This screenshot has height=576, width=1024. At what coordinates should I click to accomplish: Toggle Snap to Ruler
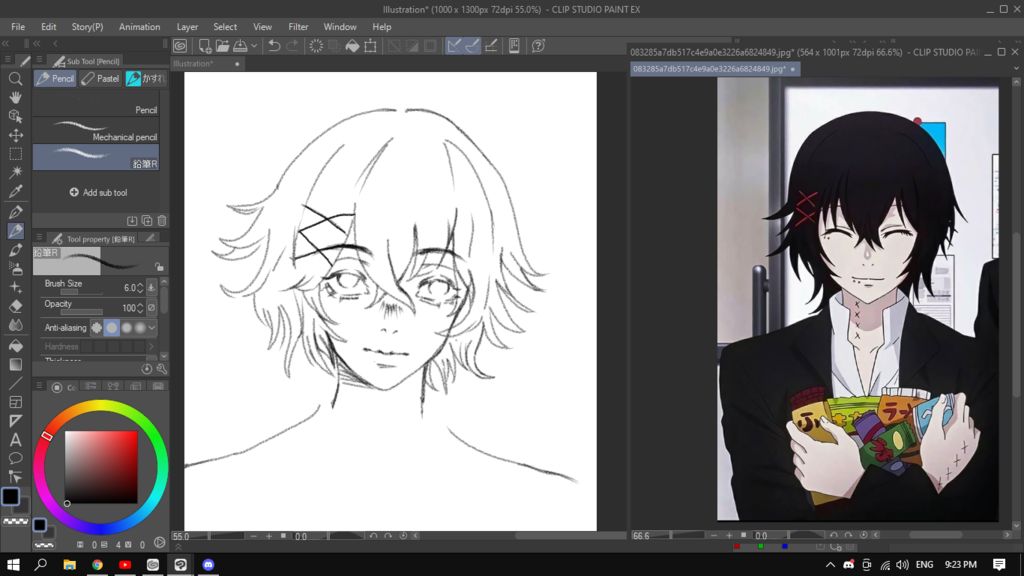(454, 46)
